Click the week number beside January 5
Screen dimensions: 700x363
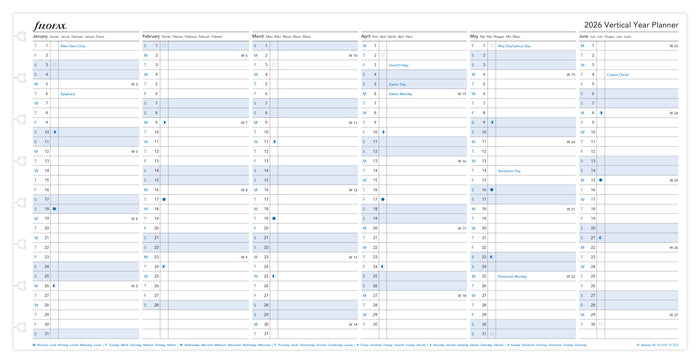tap(134, 84)
